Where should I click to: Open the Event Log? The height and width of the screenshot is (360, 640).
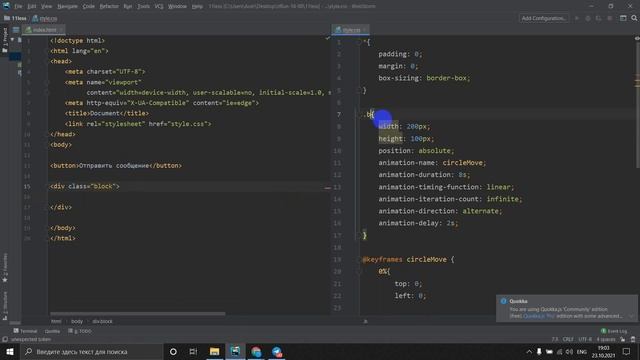point(614,331)
